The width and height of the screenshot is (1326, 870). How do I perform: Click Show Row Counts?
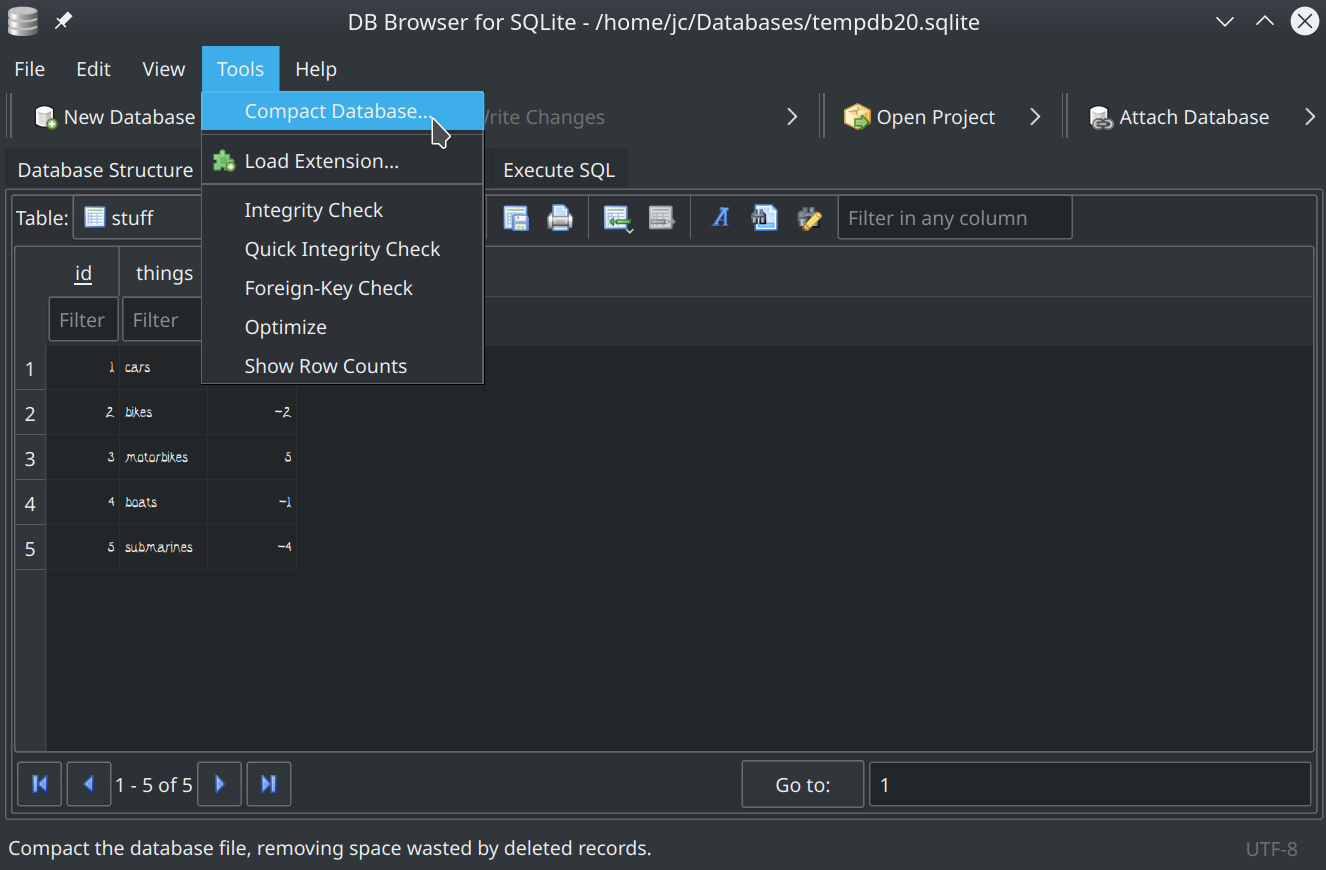click(325, 366)
